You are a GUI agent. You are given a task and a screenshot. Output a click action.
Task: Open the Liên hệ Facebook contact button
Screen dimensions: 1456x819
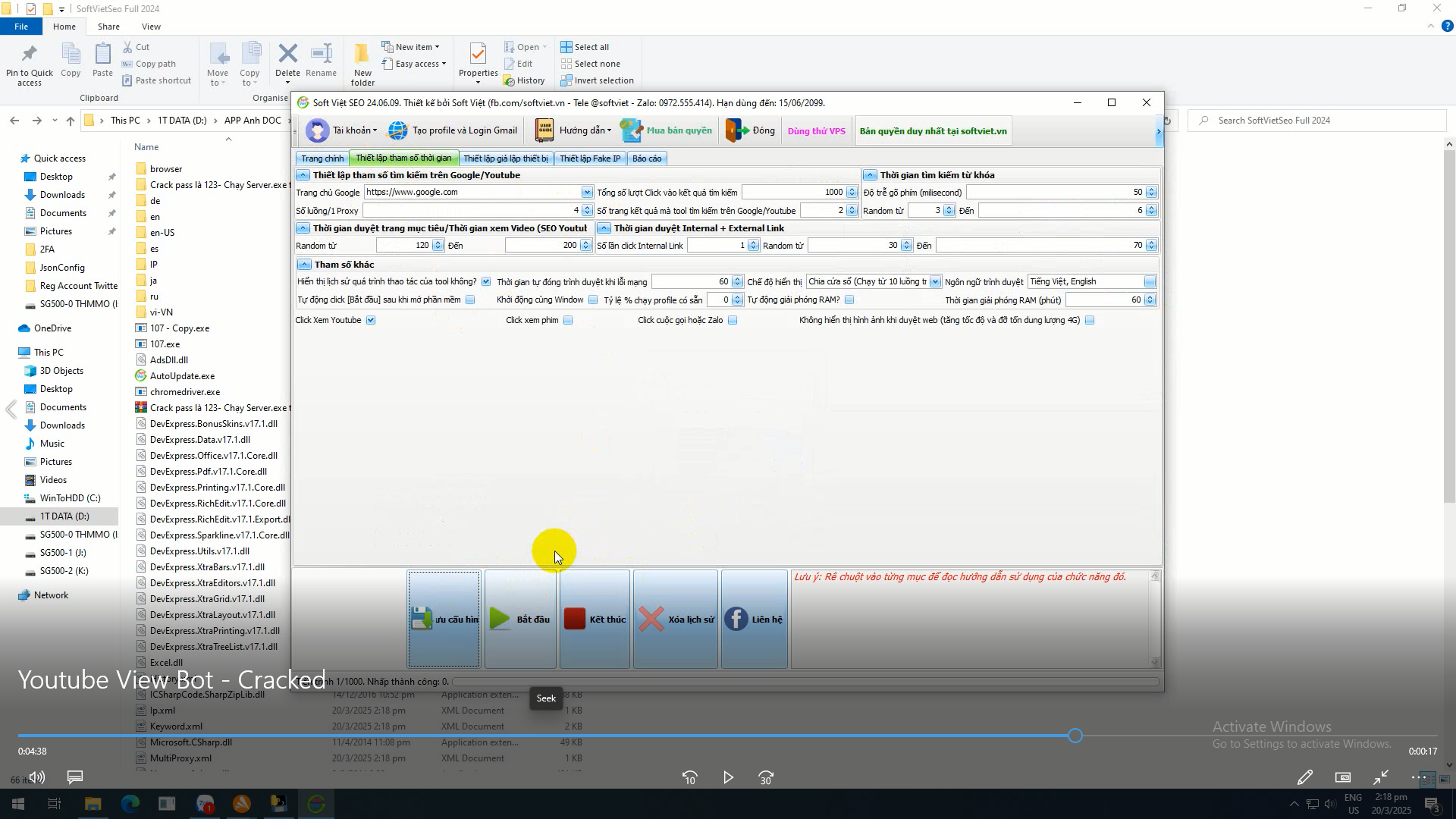(754, 620)
